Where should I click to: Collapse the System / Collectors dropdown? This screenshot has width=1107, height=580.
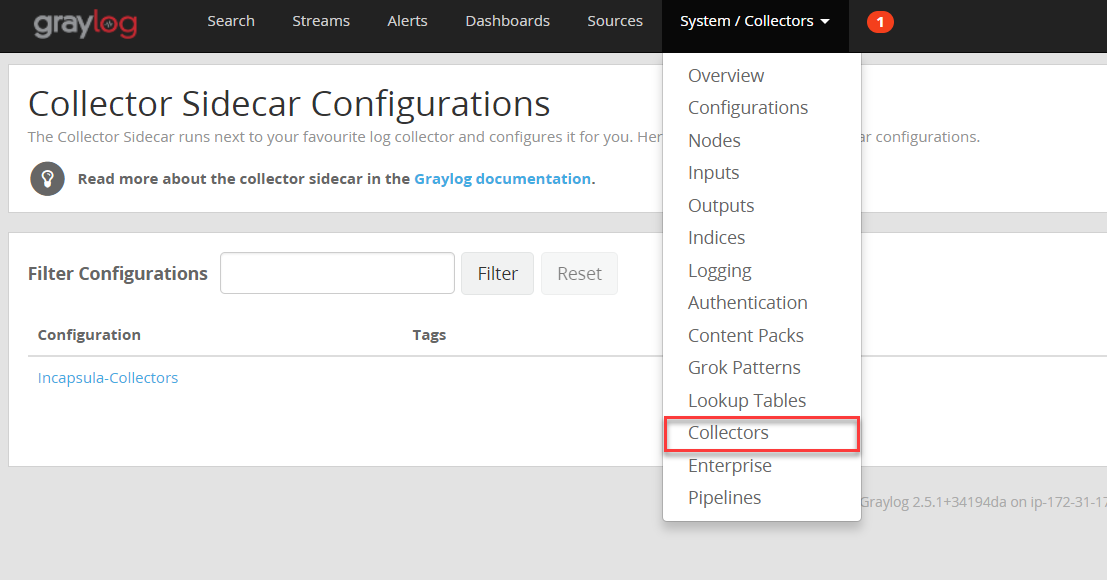coord(755,21)
